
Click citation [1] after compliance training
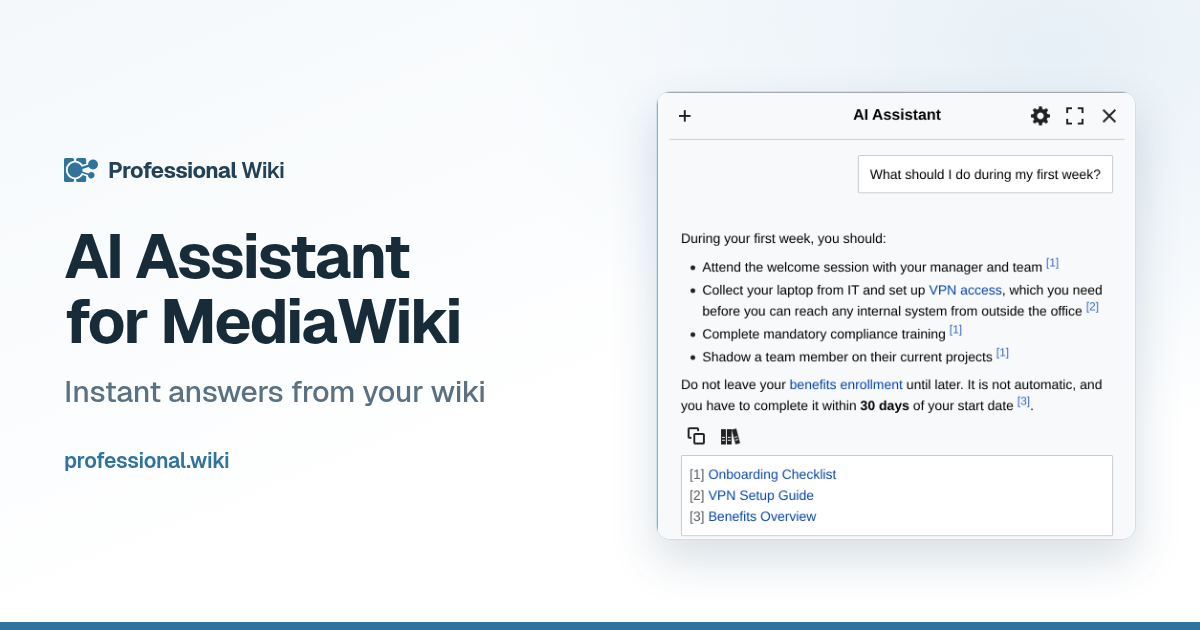pos(955,329)
